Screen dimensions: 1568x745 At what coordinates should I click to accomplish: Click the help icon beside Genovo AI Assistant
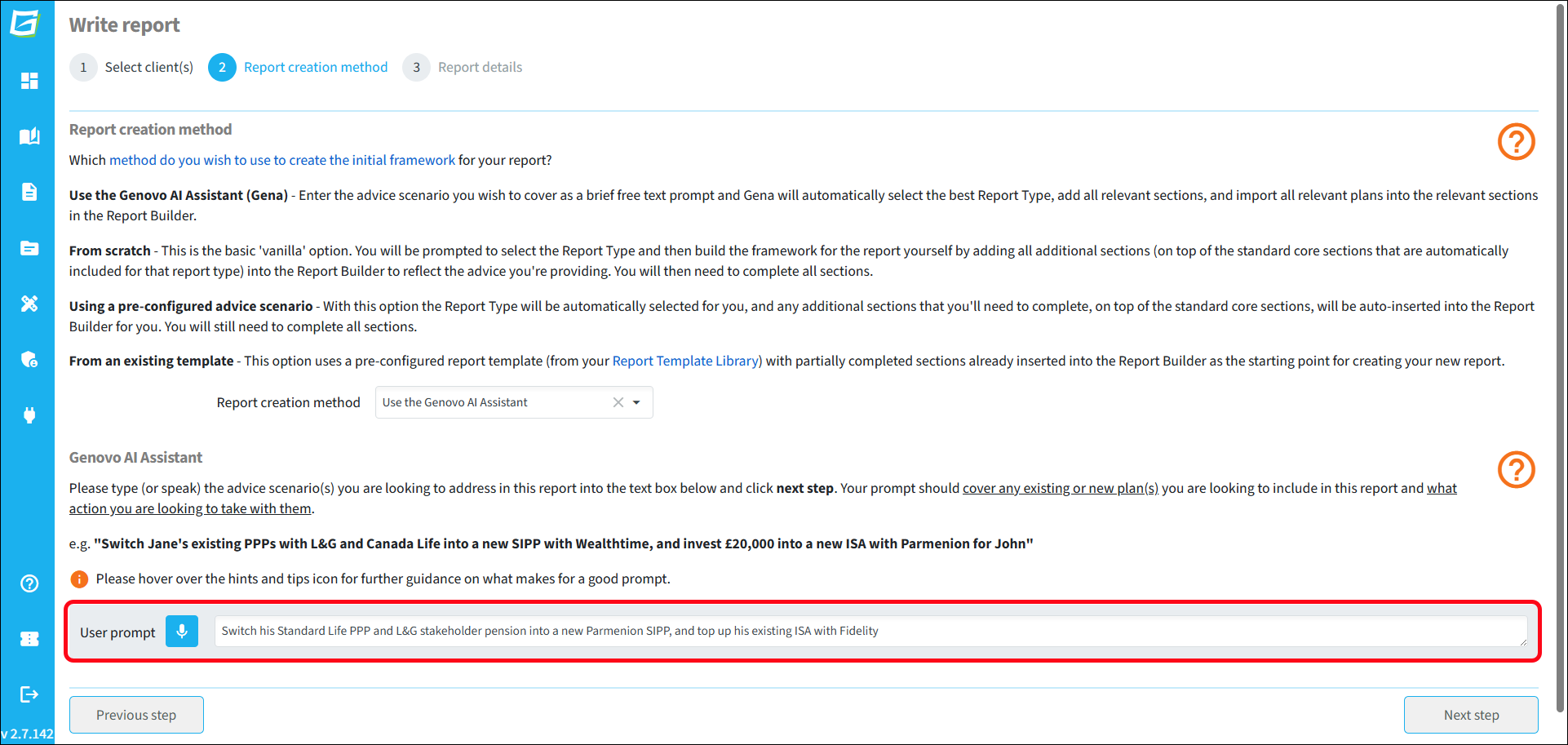[1517, 470]
